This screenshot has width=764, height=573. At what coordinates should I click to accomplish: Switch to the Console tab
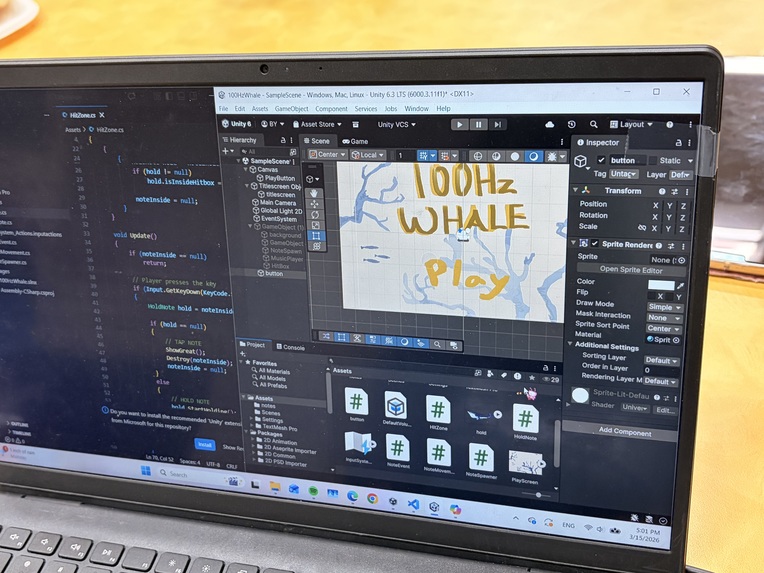(290, 347)
